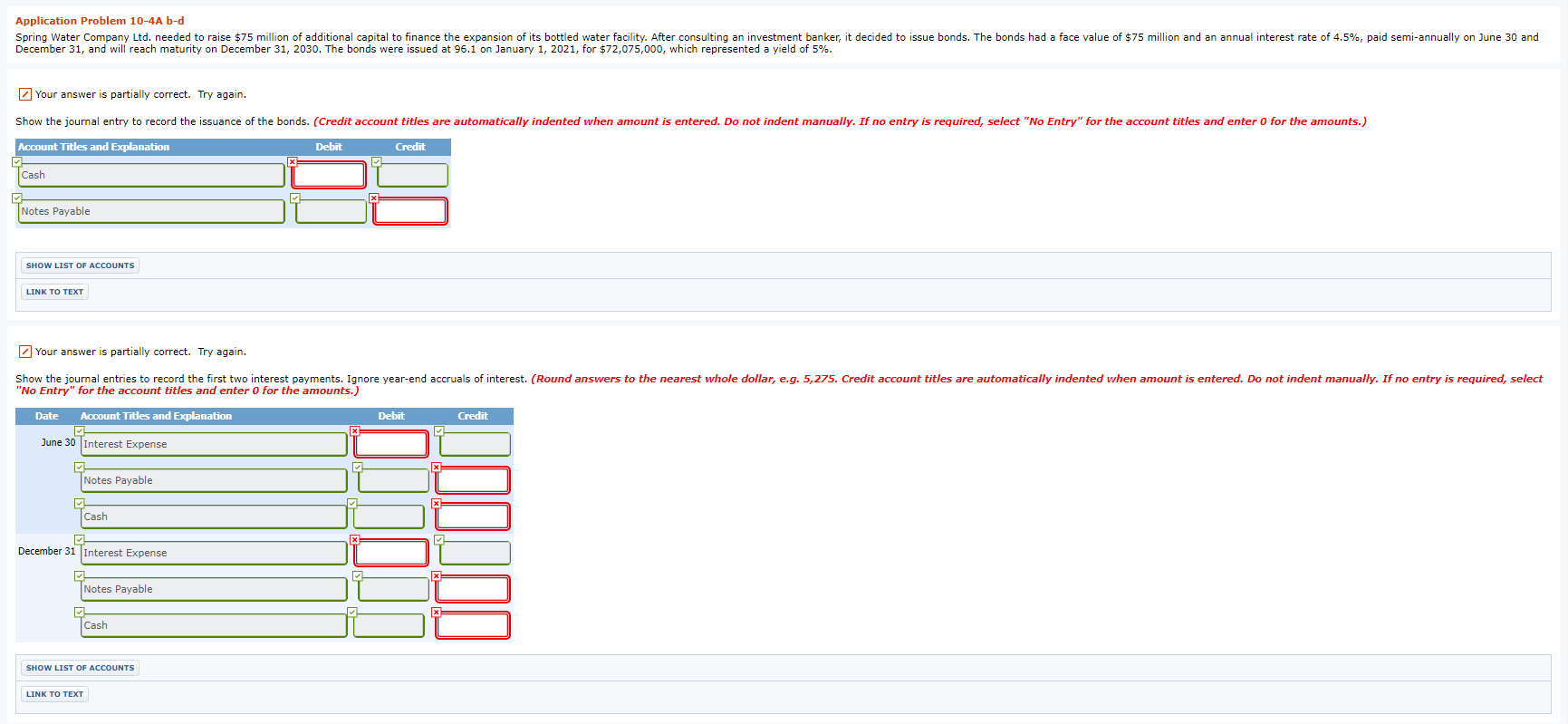Open the first Show List of Accounts button

(80, 265)
